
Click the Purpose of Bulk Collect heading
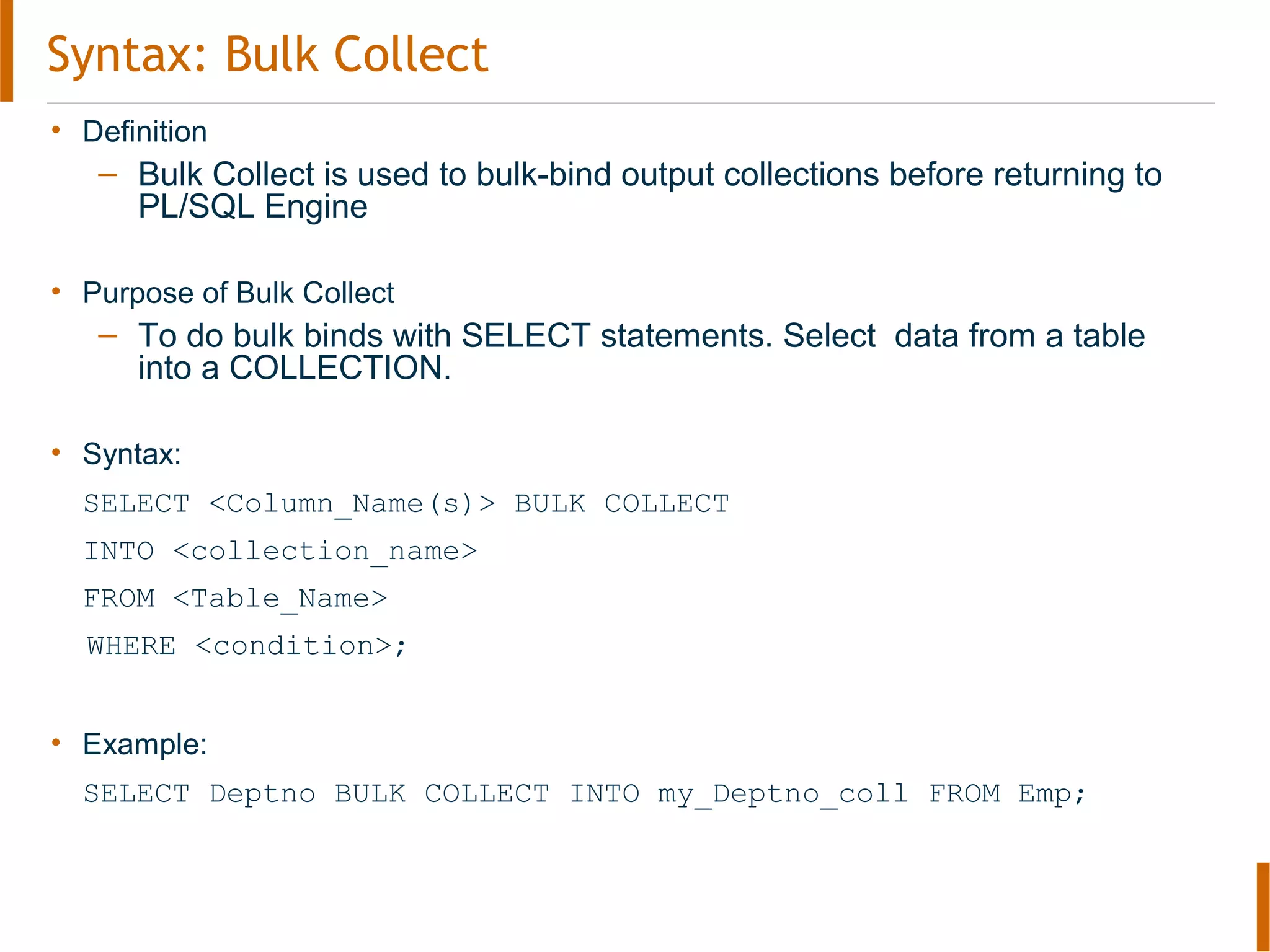[239, 293]
